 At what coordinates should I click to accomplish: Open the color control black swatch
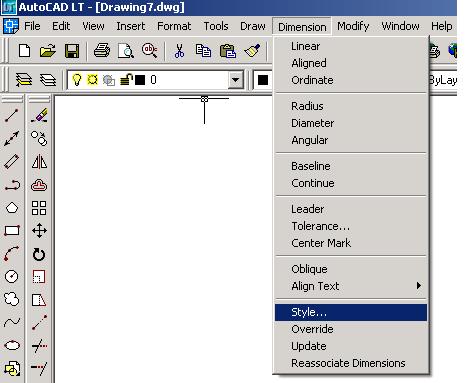tap(263, 80)
